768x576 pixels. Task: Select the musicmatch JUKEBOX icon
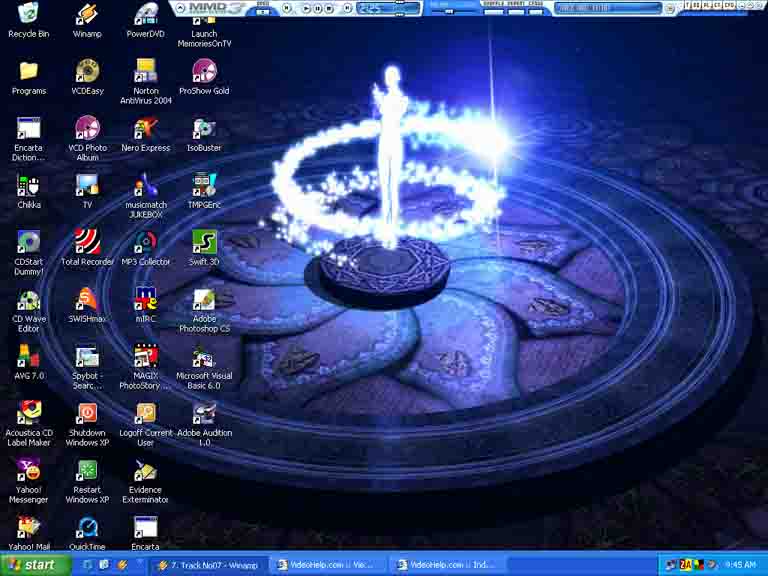(x=145, y=196)
